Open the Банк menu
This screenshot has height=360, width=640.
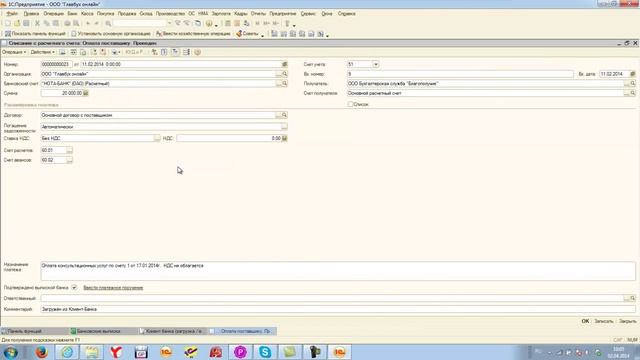pos(72,13)
